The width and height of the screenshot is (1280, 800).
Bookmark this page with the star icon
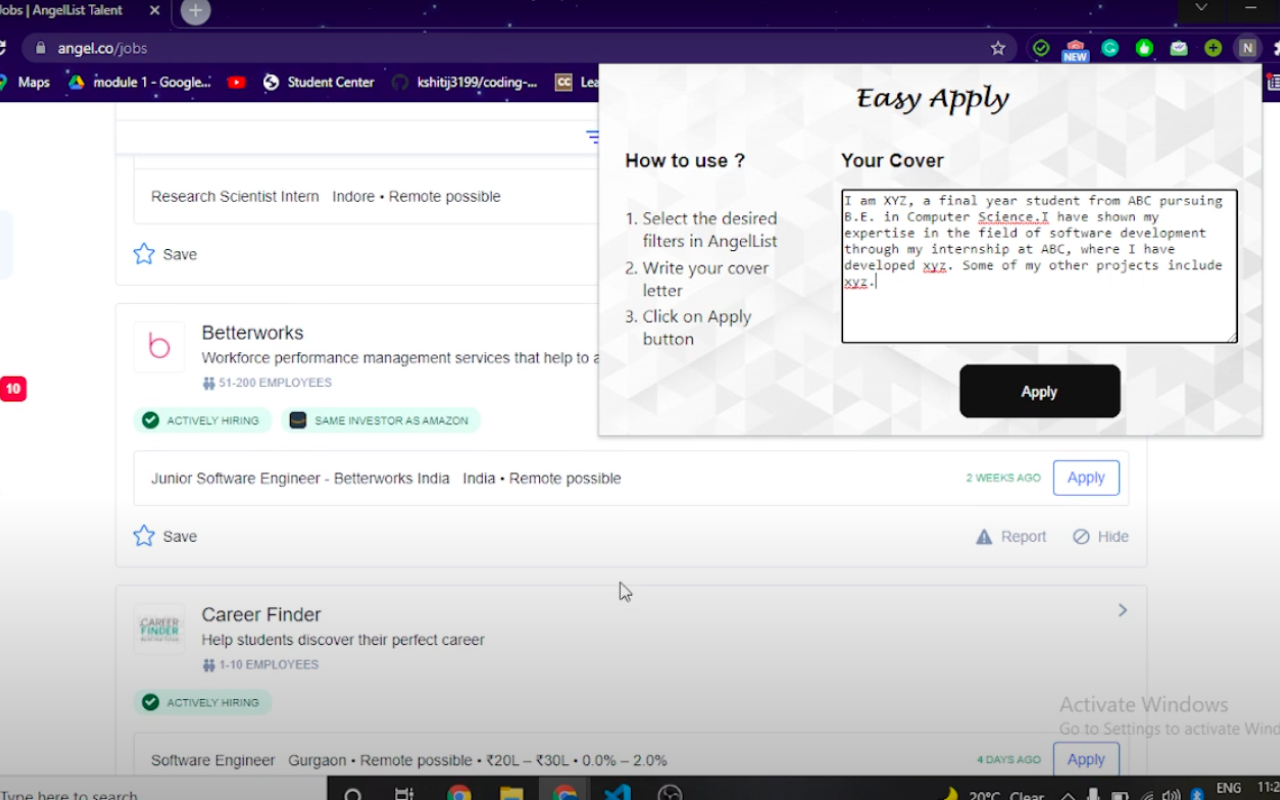click(997, 48)
